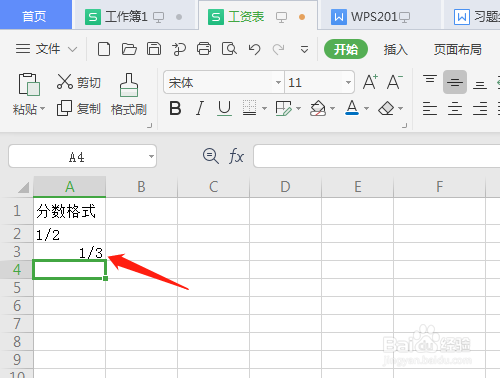The image size is (500, 378).
Task: Apply the font color A swatch
Action: (352, 108)
